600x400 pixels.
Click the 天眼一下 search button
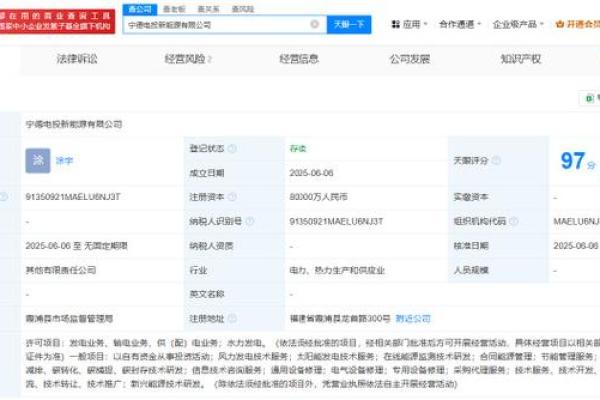349,24
